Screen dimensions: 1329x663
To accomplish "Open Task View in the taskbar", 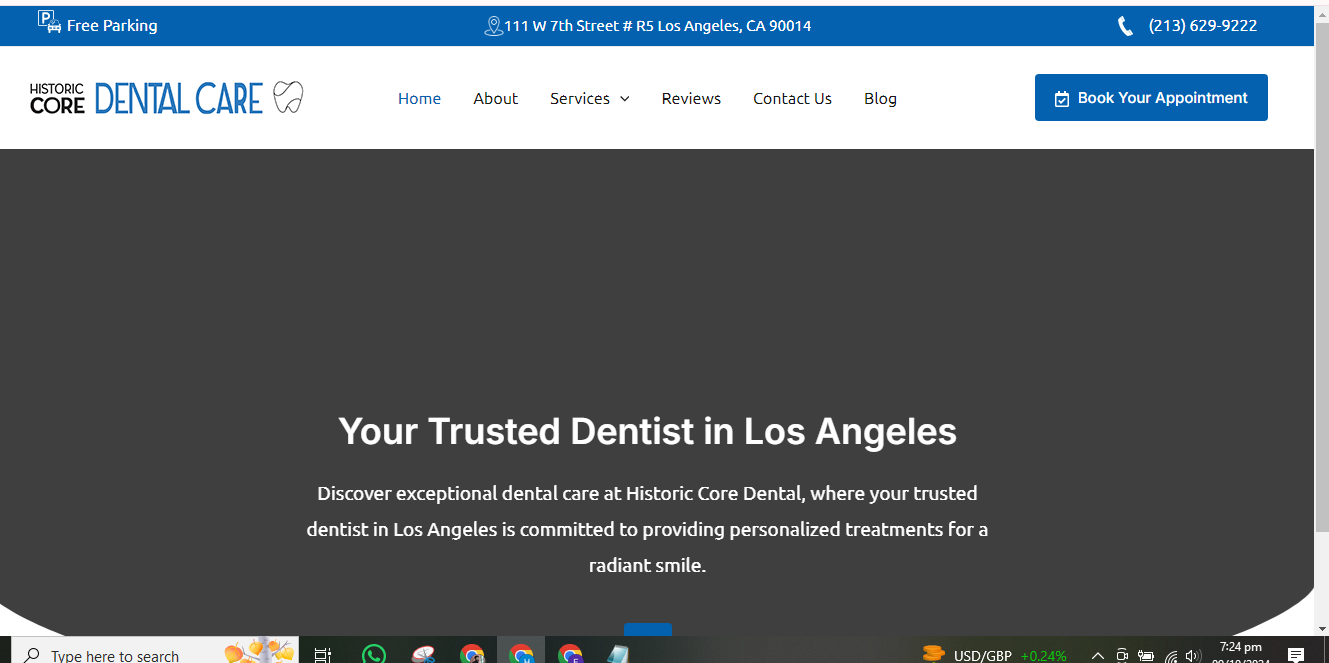I will pos(322,655).
